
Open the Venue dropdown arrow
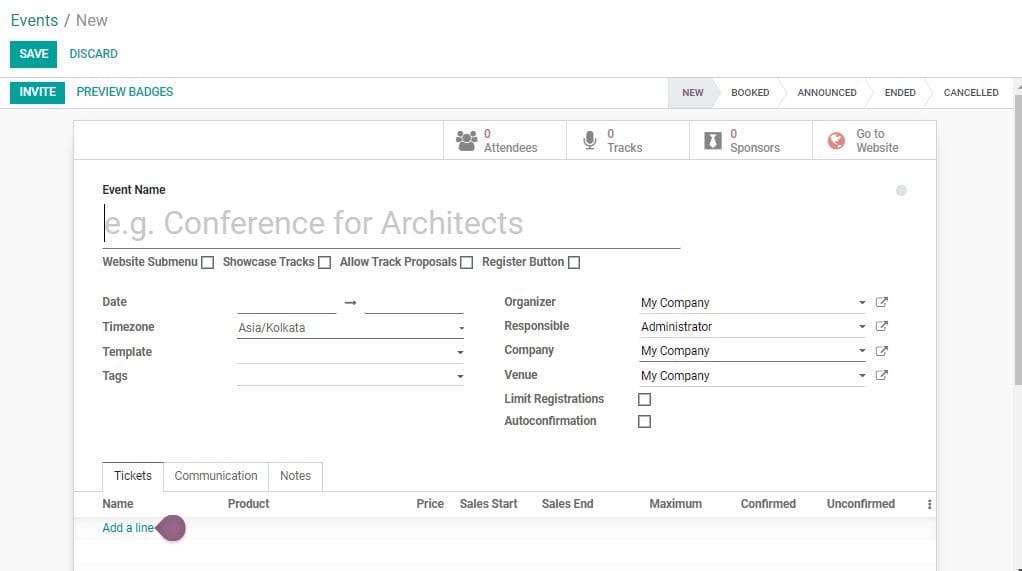pos(862,375)
